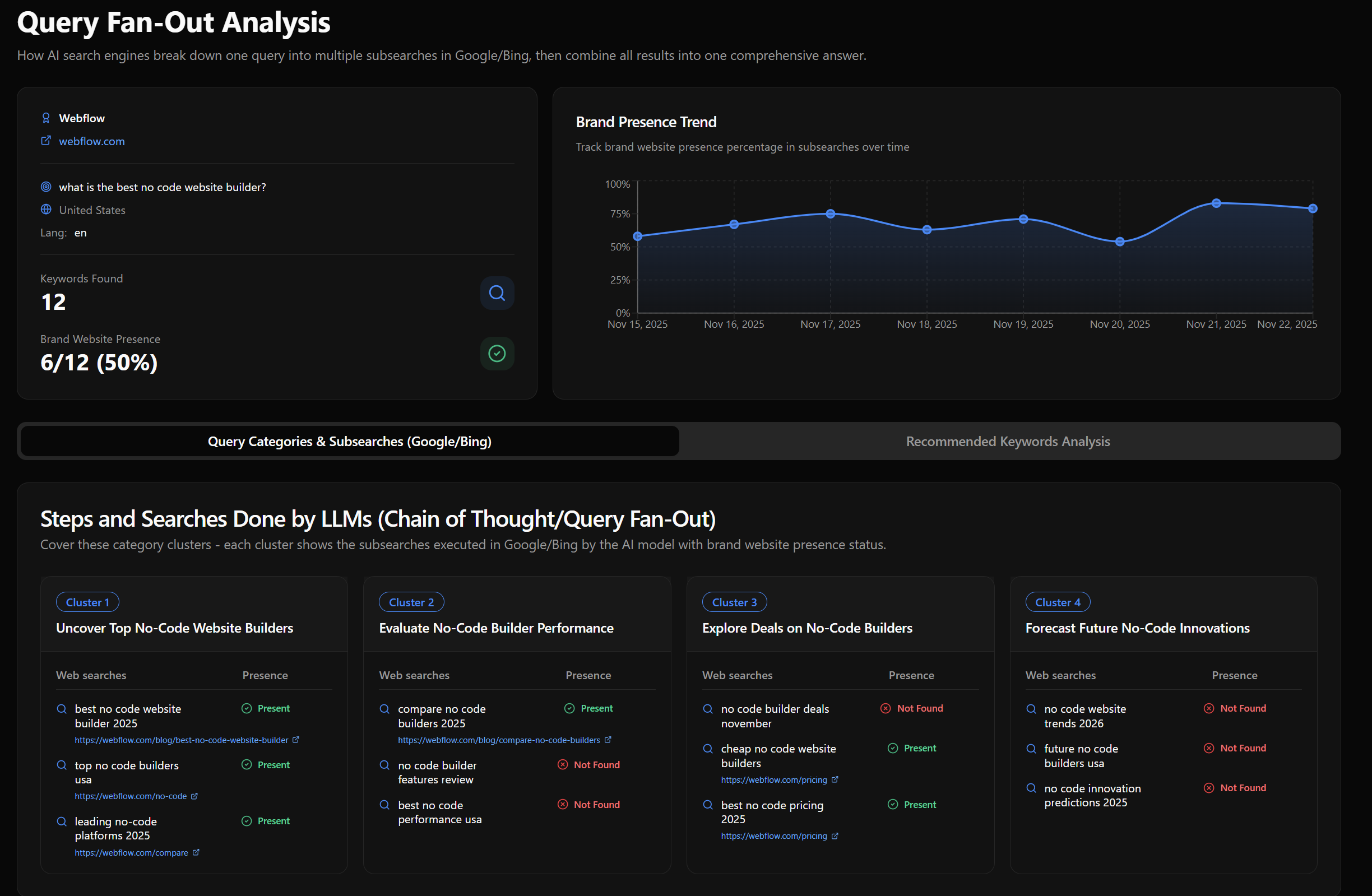Screen dimensions: 1372x896
Task: Click the globe icon beside United States
Action: coord(46,209)
